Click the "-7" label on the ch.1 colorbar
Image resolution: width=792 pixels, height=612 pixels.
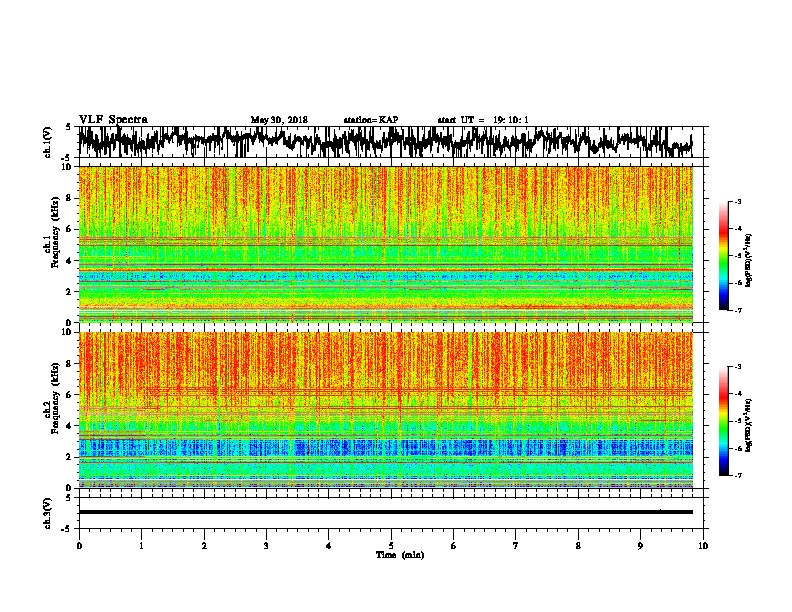(737, 310)
